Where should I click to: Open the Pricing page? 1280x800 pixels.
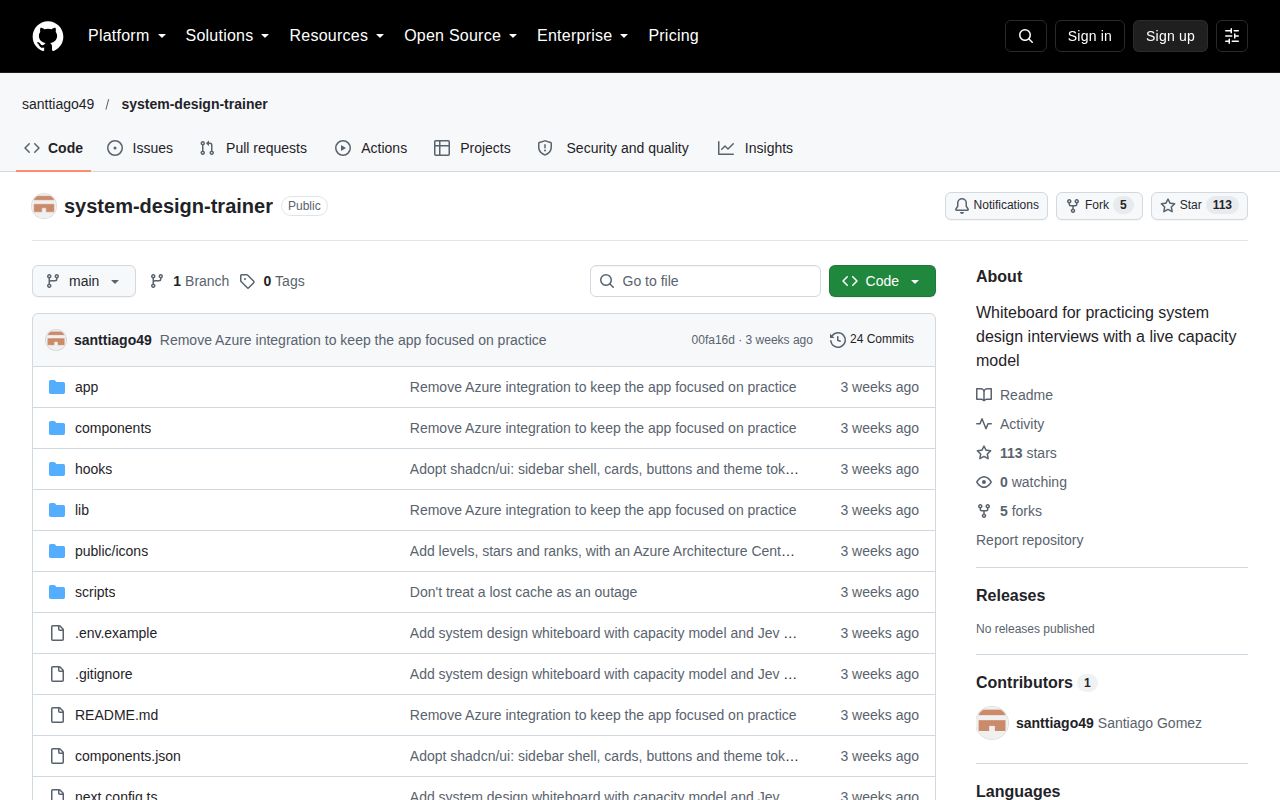click(673, 36)
